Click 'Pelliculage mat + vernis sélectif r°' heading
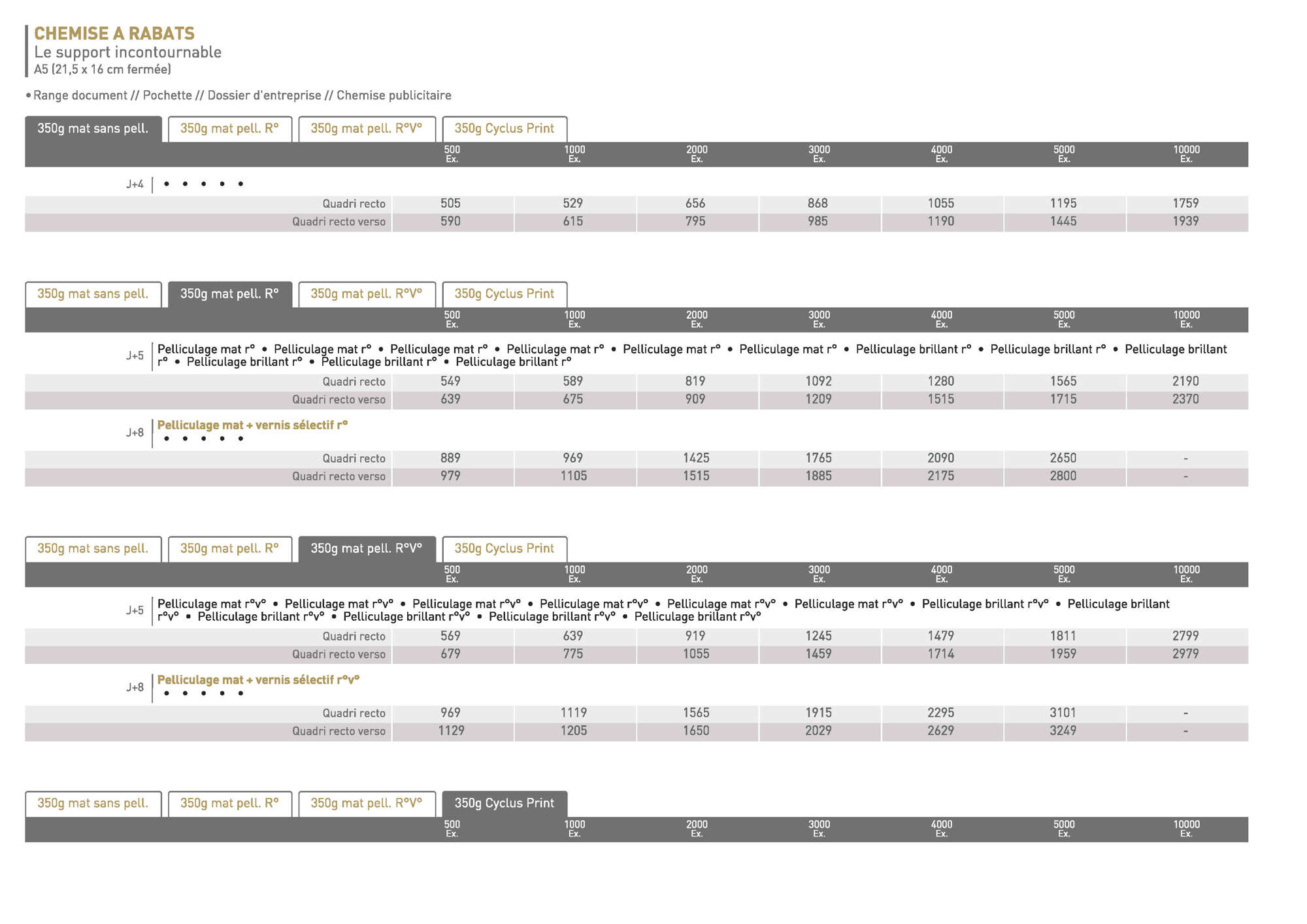 click(252, 425)
